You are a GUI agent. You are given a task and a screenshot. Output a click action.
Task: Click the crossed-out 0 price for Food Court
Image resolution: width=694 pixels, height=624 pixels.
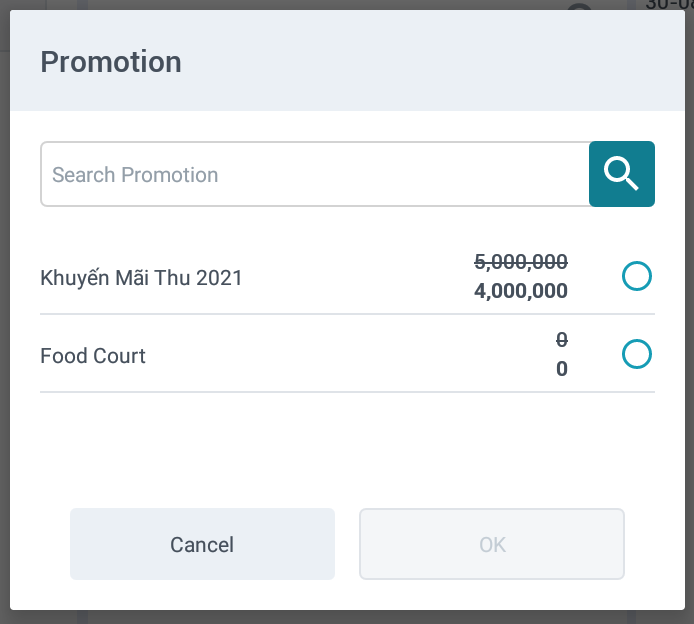tap(562, 340)
